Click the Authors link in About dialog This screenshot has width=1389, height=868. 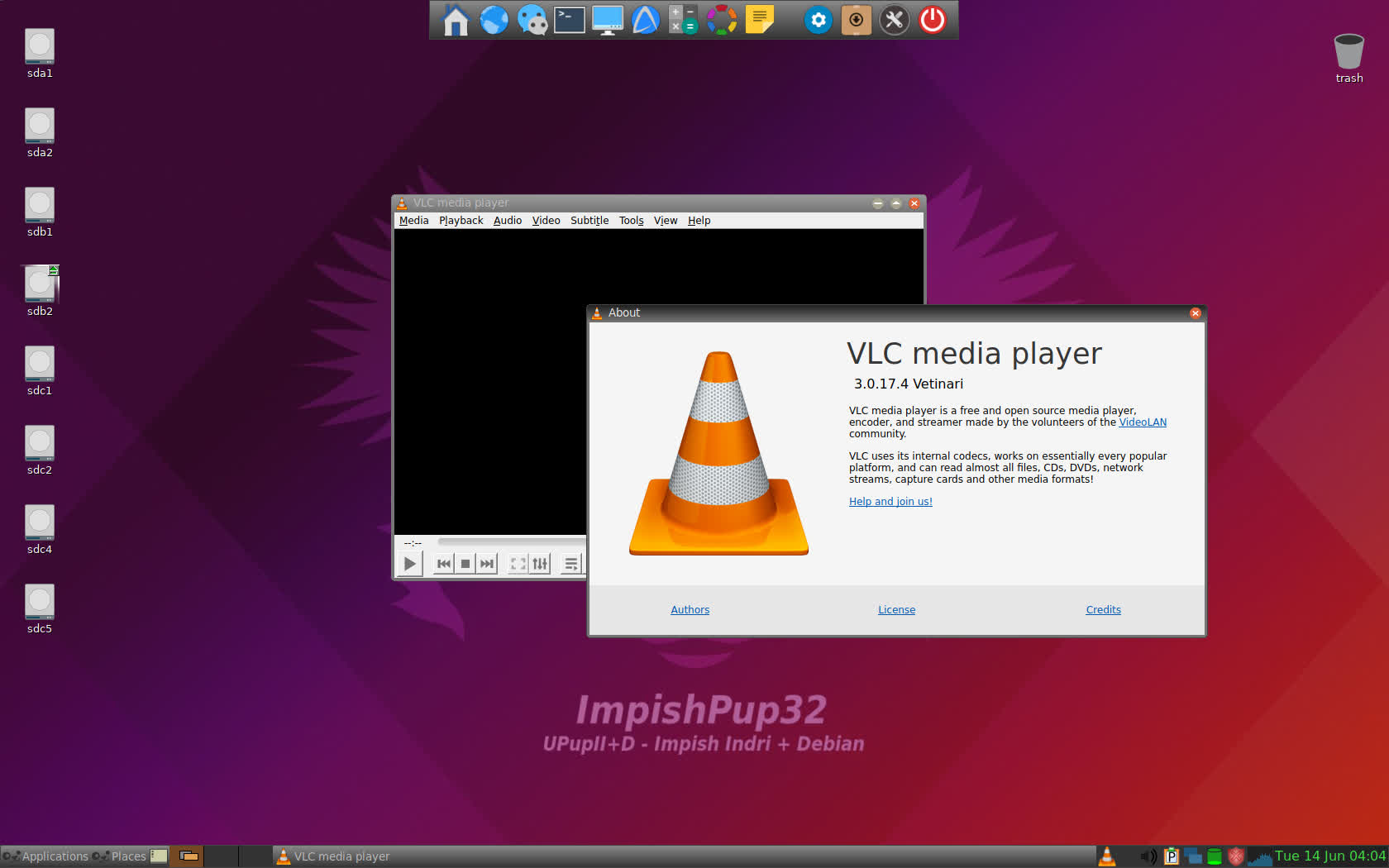(690, 610)
